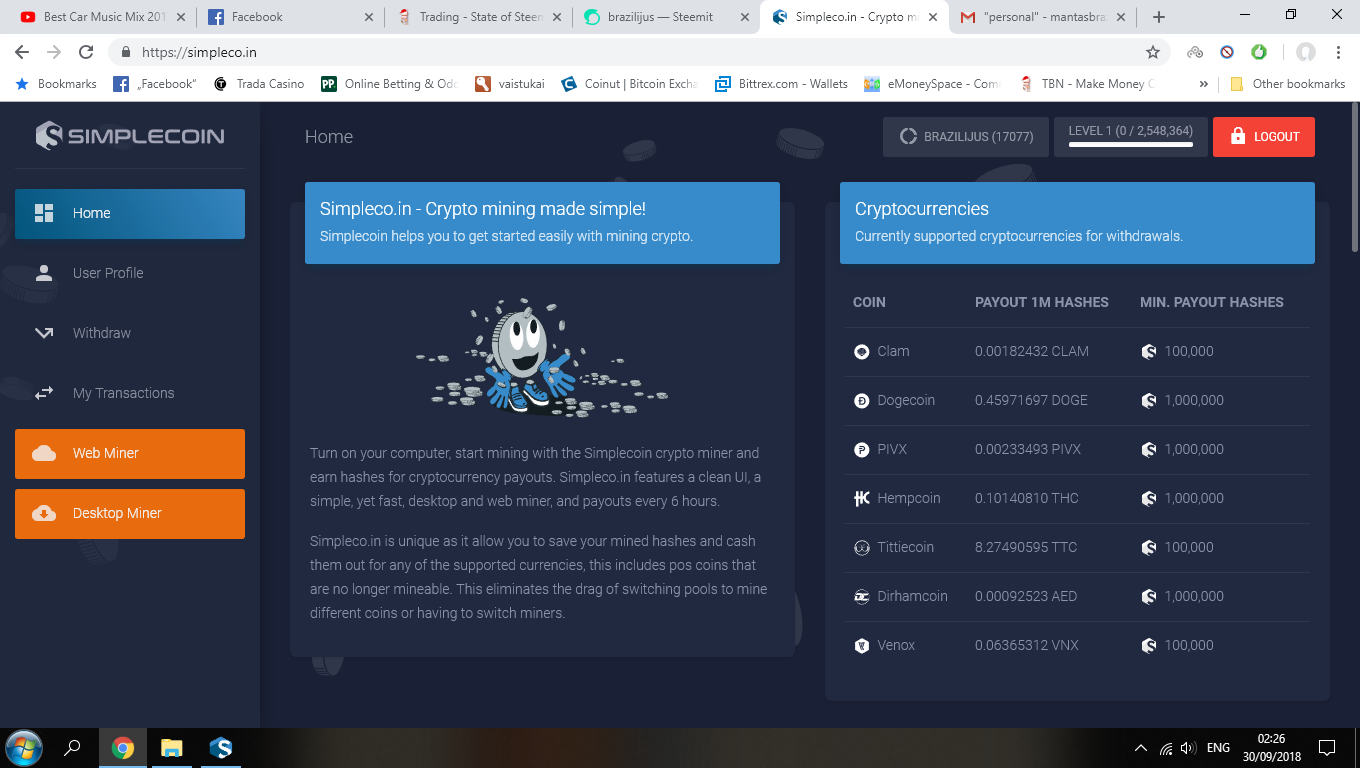The height and width of the screenshot is (768, 1360).
Task: Open the Bookmarks star shortcut in the bookmarks bar
Action: [x=56, y=84]
